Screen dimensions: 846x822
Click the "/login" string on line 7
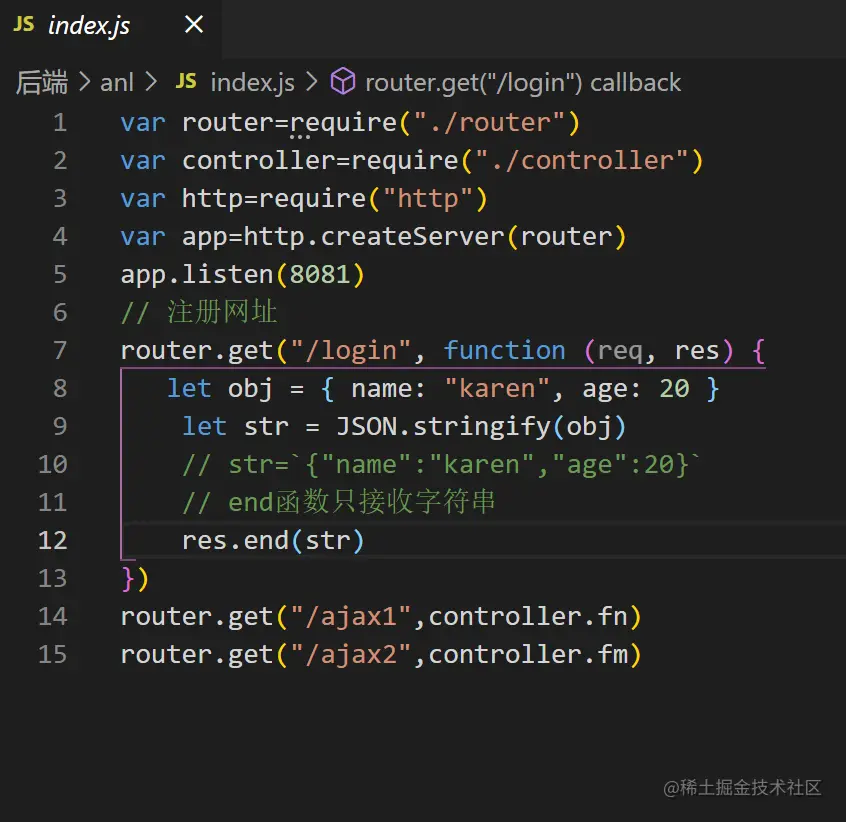(x=351, y=351)
